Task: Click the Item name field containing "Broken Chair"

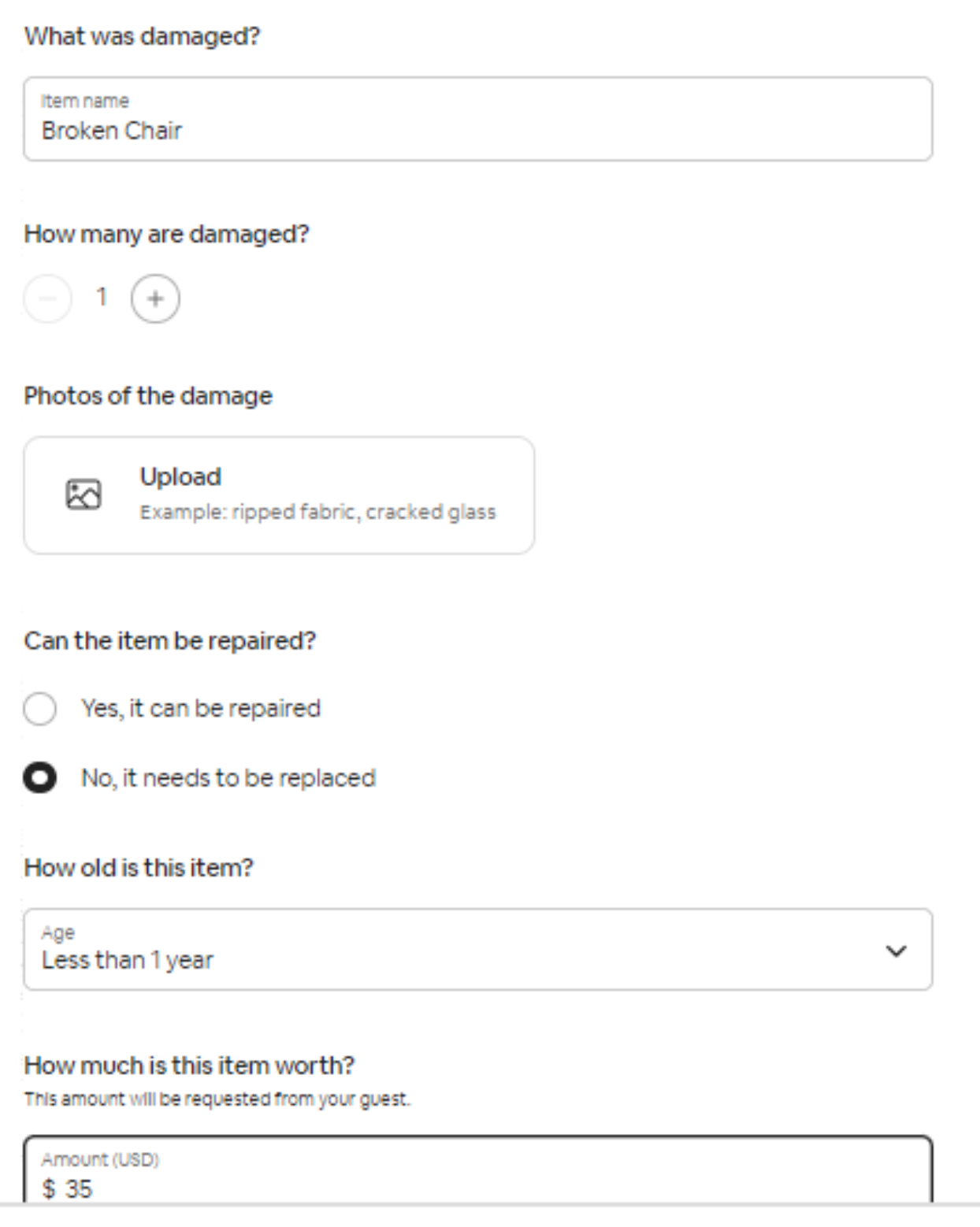Action: (477, 120)
